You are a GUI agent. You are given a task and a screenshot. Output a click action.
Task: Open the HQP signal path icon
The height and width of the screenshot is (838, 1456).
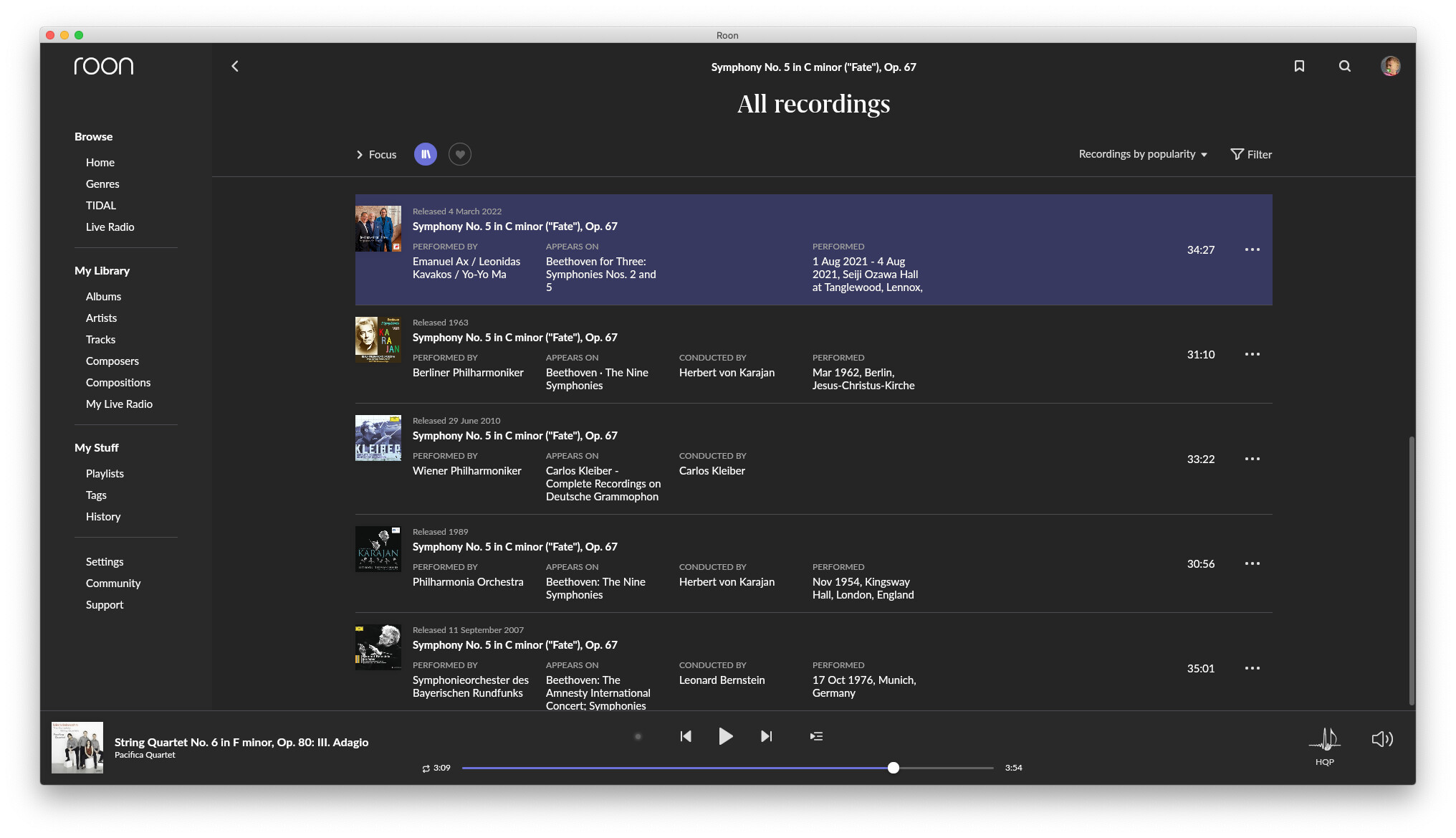[1324, 740]
